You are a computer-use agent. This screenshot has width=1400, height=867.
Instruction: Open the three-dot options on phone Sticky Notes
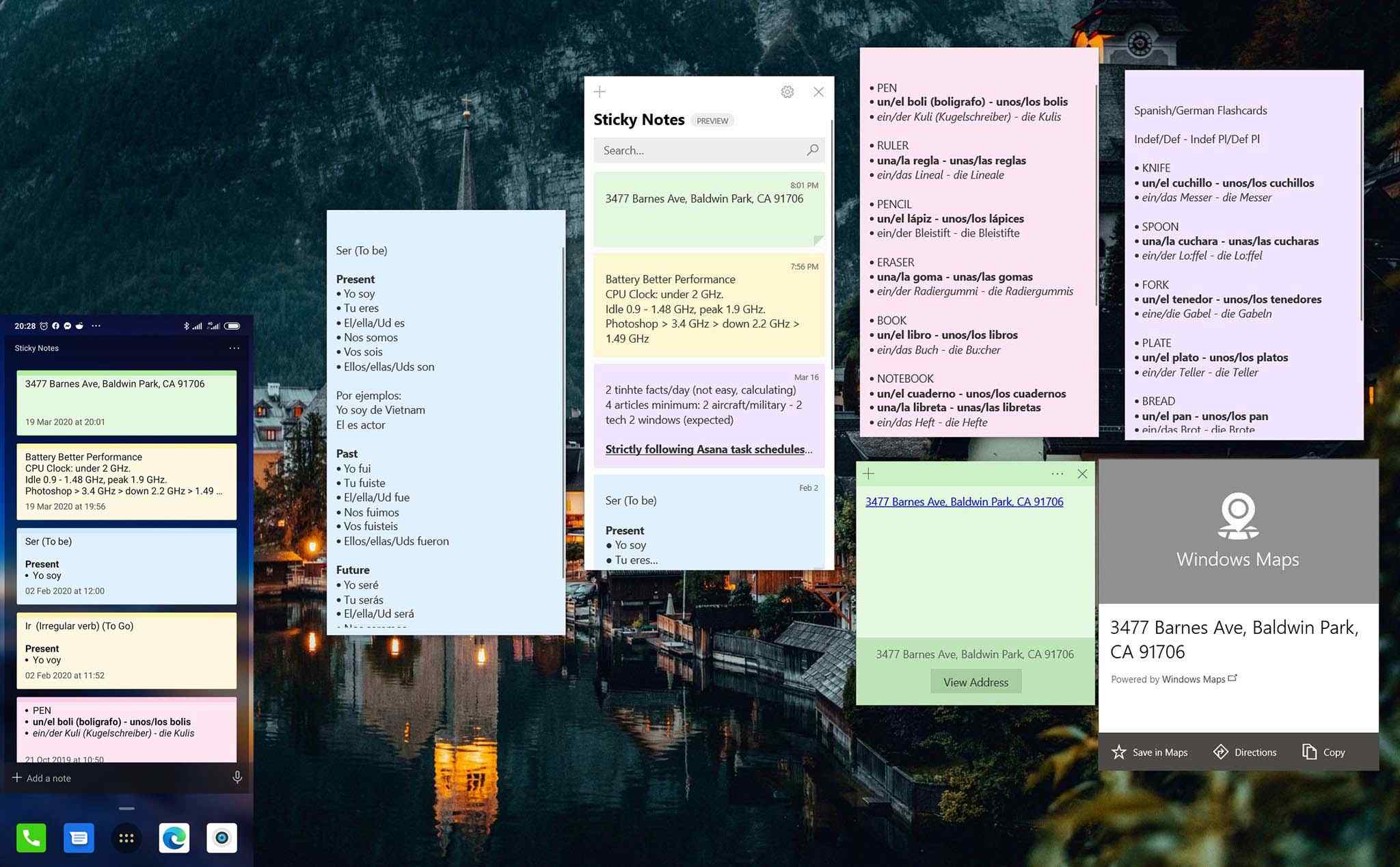click(236, 349)
